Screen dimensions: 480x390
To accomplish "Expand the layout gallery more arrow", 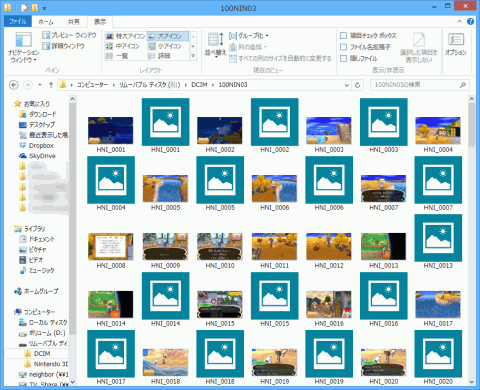I will (x=193, y=56).
